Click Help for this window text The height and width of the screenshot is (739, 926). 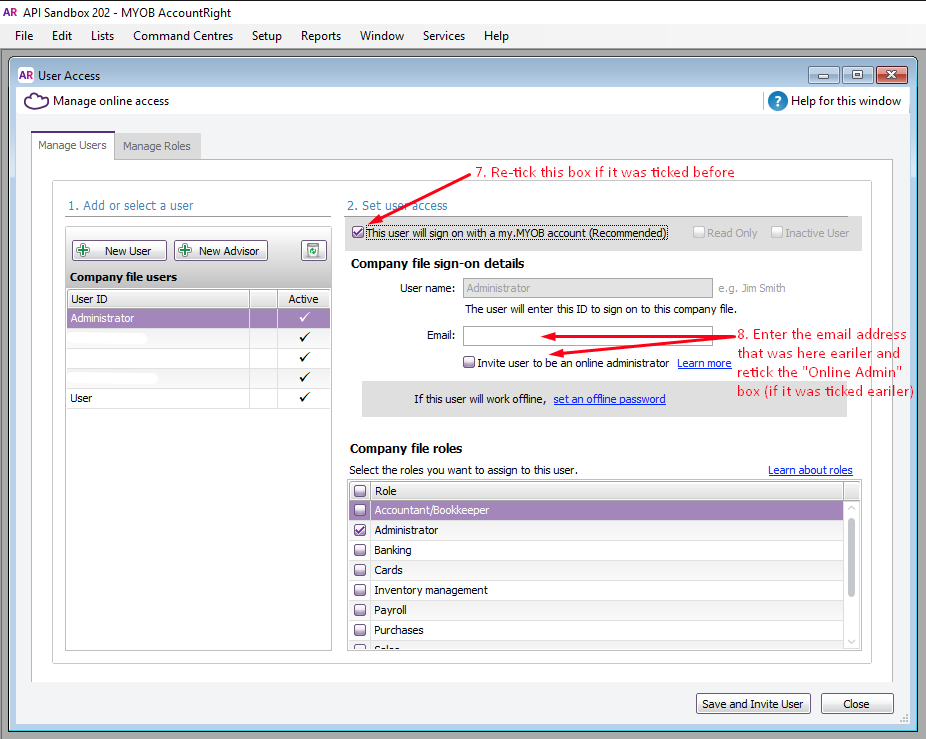(x=846, y=101)
